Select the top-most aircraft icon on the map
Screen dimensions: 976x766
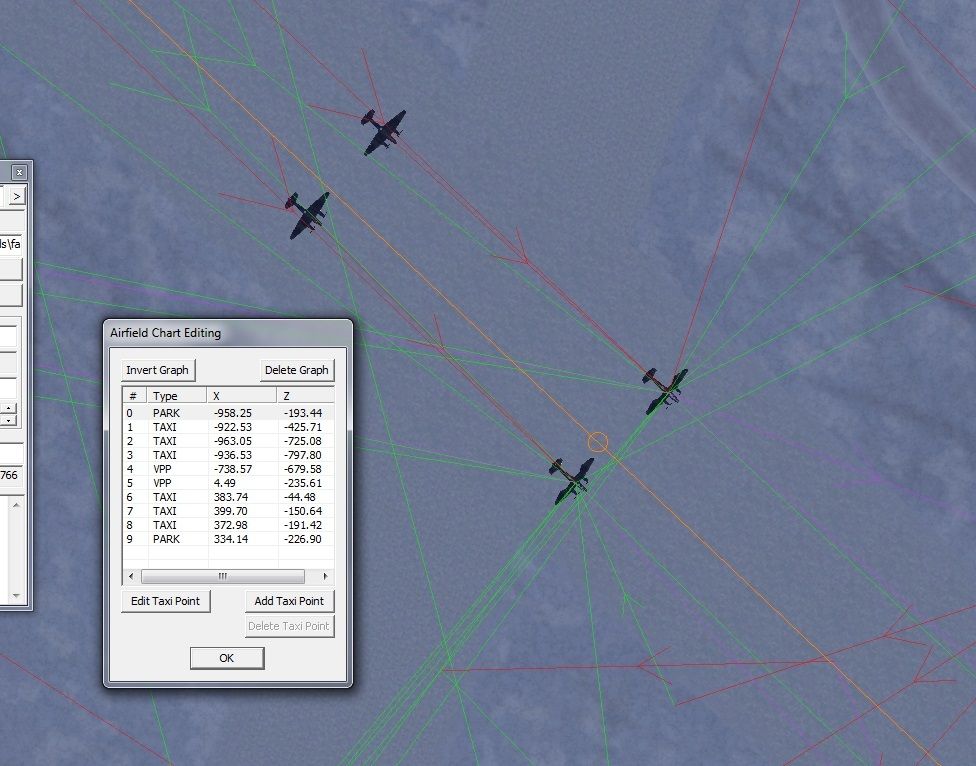pos(384,131)
